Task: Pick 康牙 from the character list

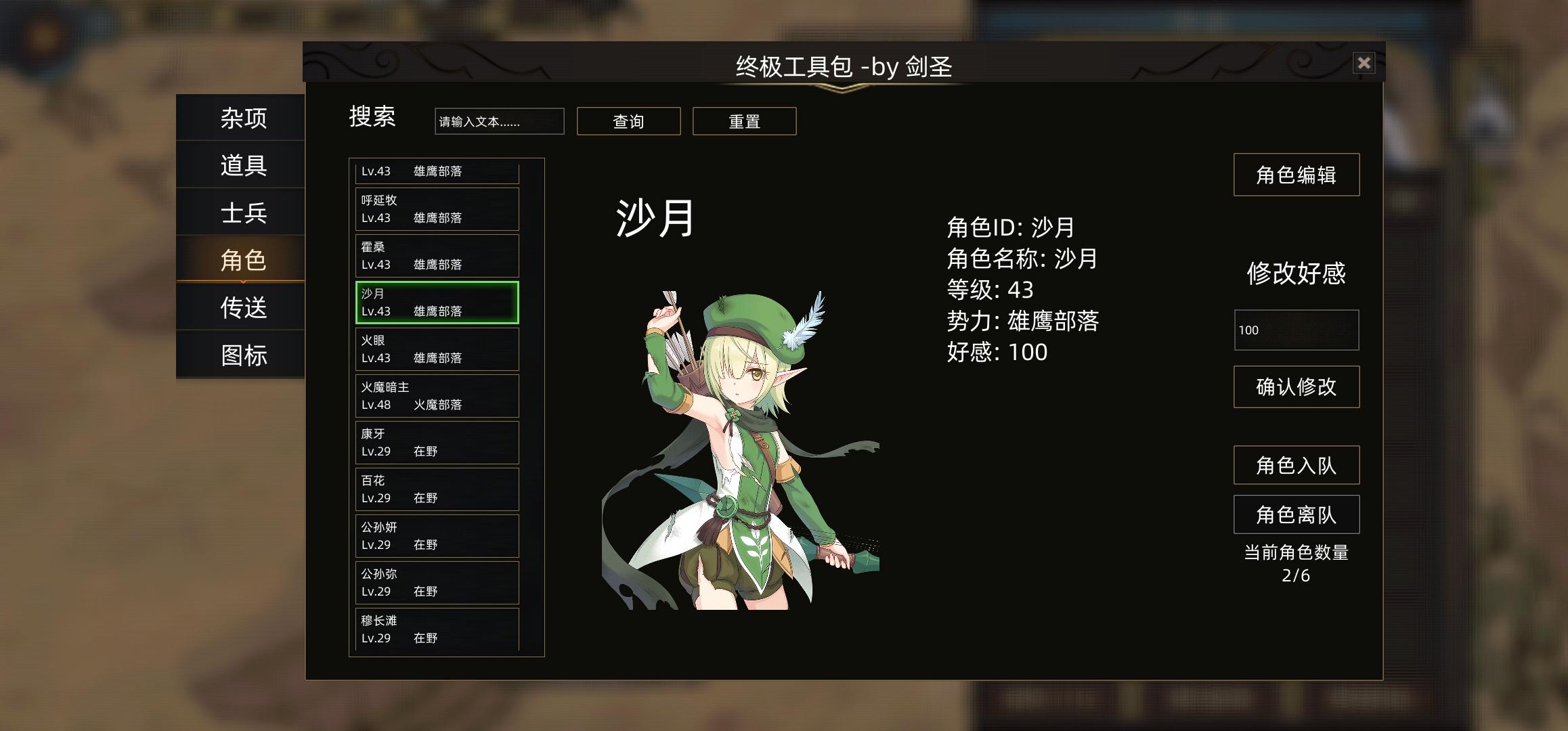Action: click(437, 443)
